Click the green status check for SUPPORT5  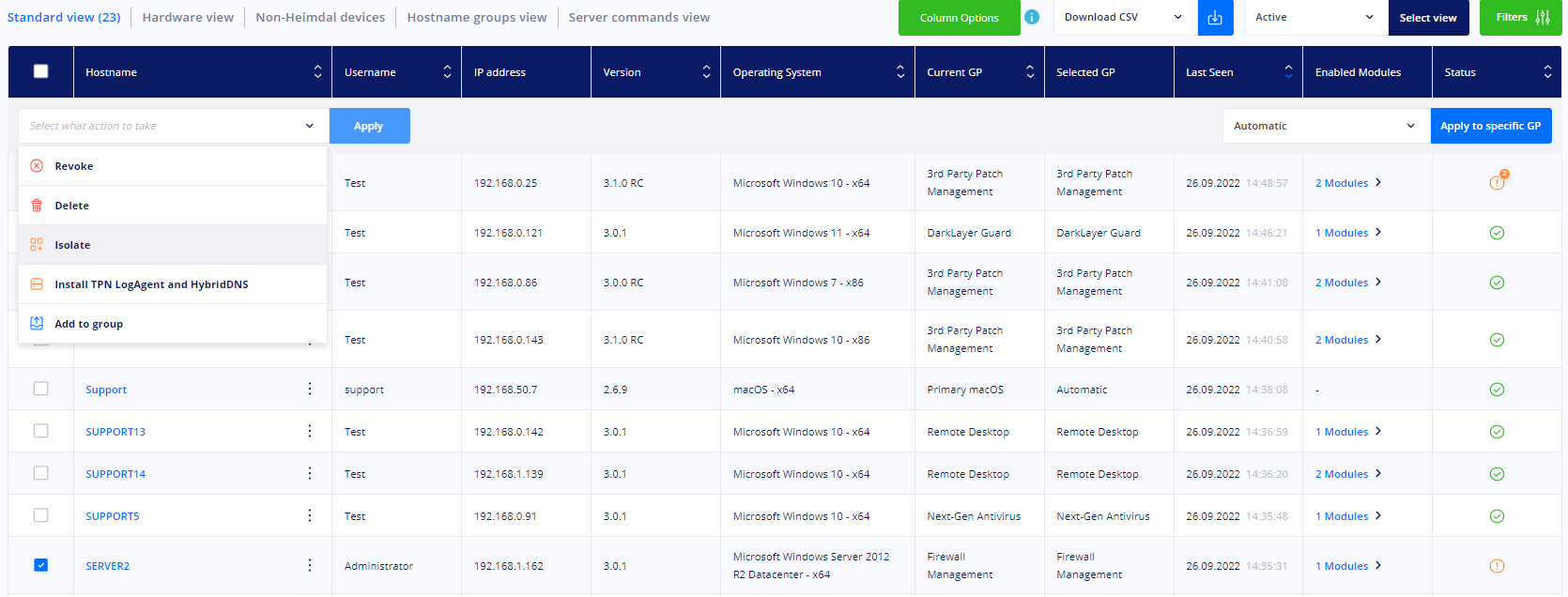[x=1498, y=516]
